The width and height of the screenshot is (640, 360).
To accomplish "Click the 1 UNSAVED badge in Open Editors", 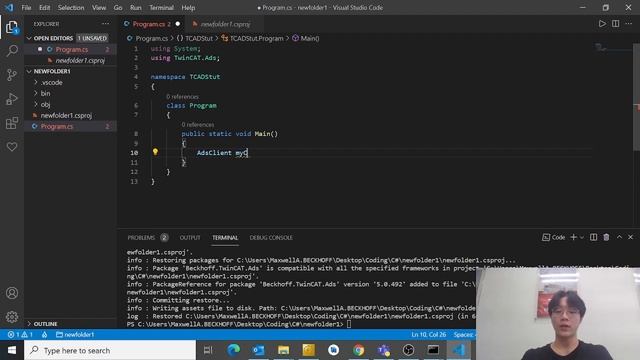I will pos(92,38).
